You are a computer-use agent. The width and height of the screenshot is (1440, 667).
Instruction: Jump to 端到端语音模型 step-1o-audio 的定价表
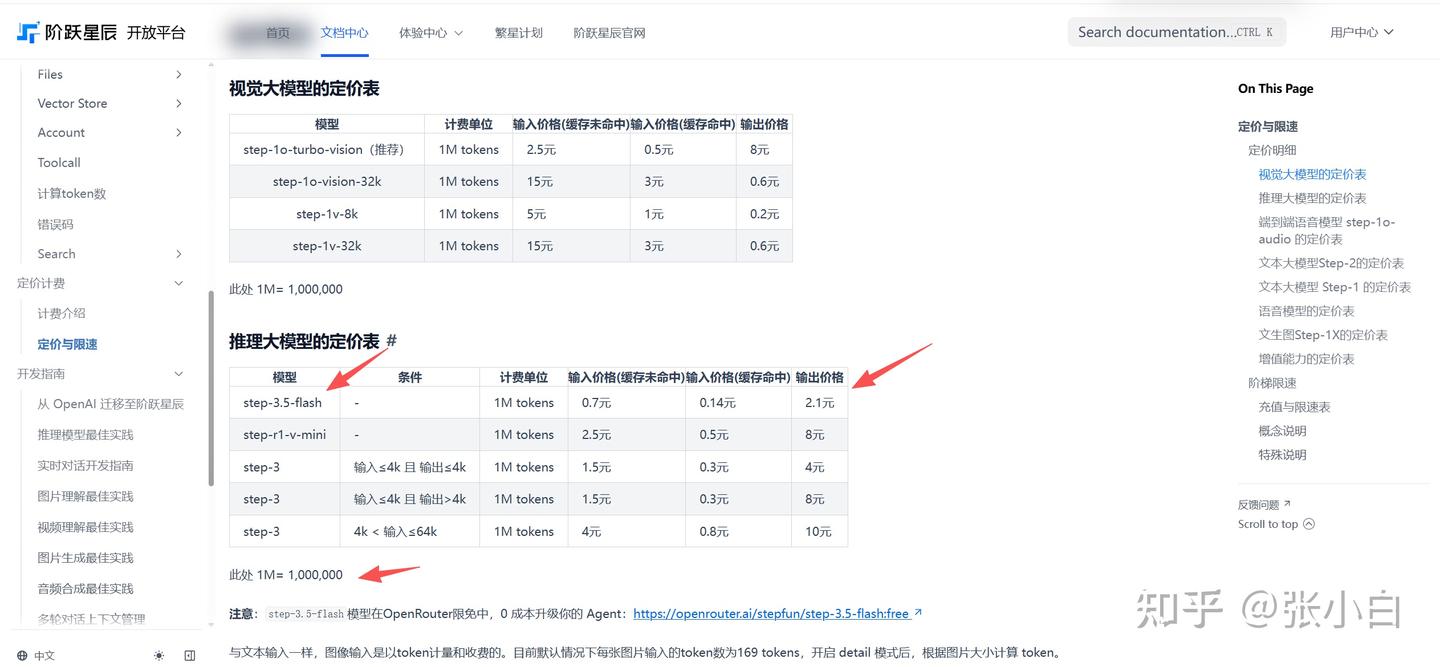coord(1326,231)
